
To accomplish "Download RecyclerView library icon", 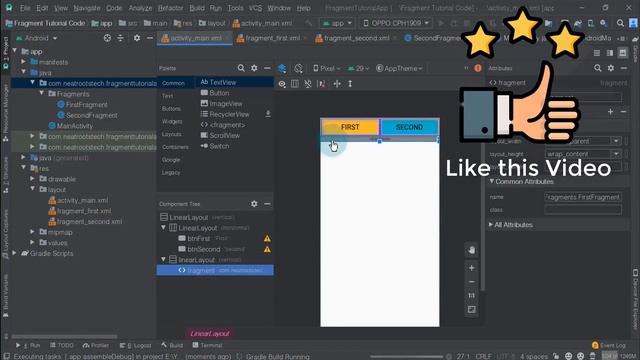I will coord(268,114).
